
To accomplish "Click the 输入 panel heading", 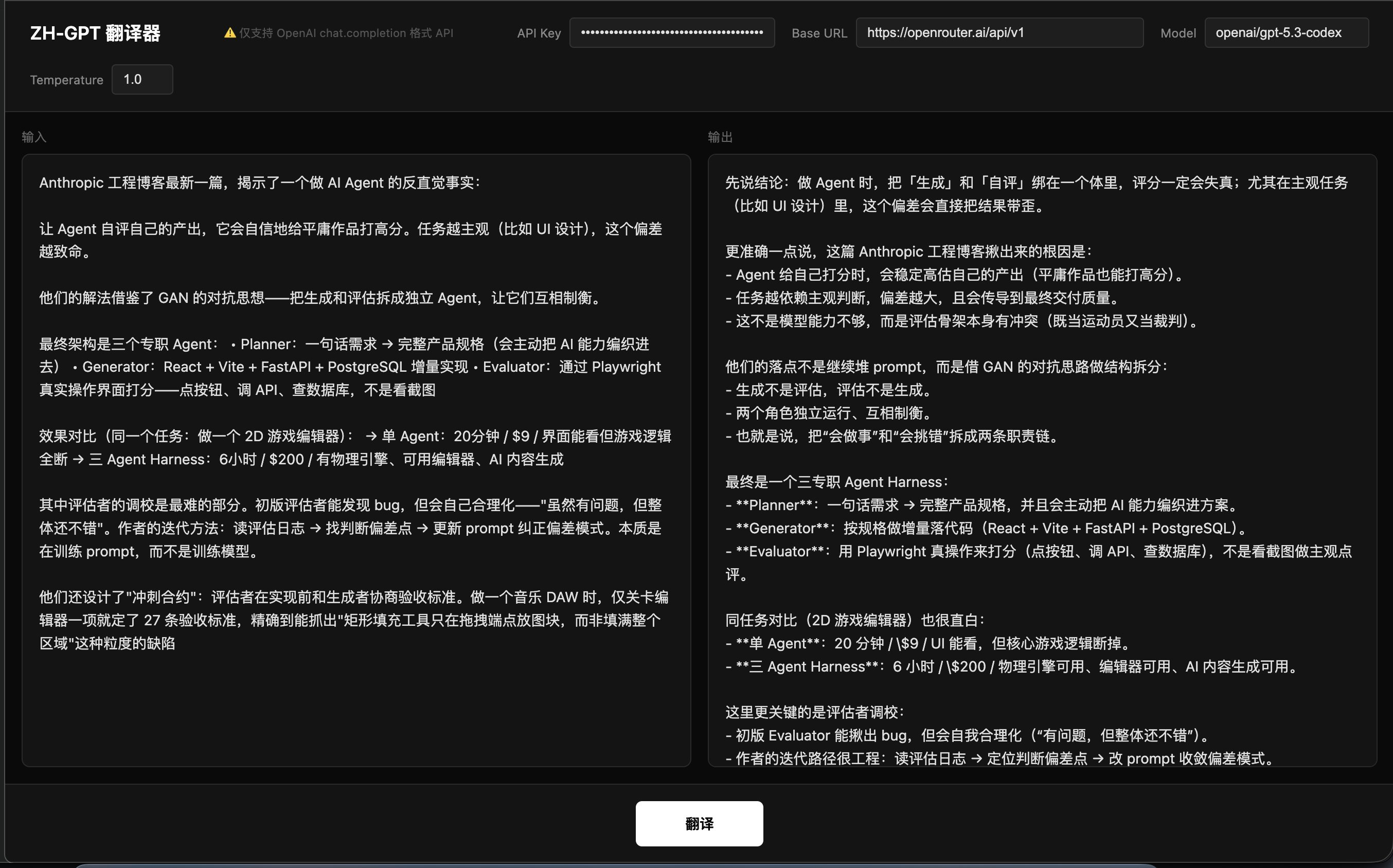I will pos(34,137).
